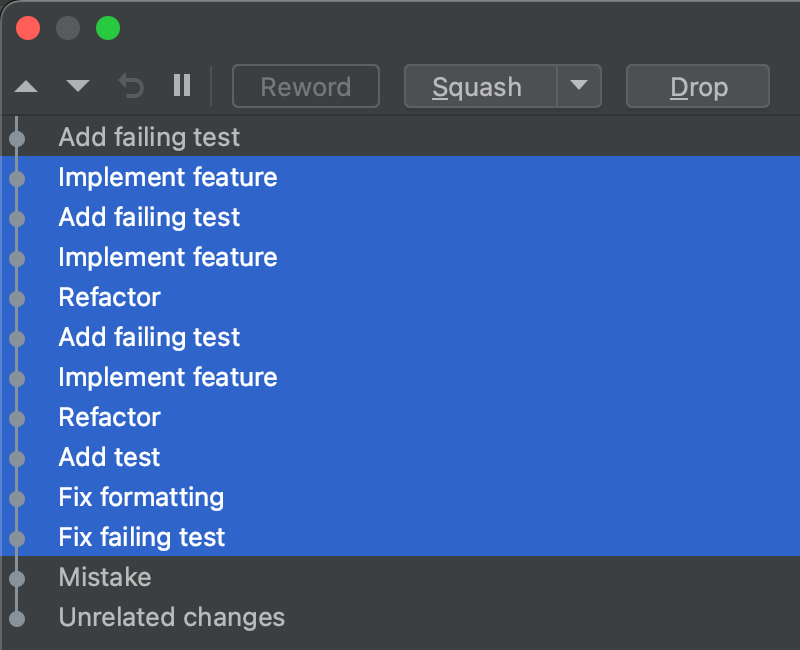Click the commit node dot beside Unrelated changes

point(17,618)
